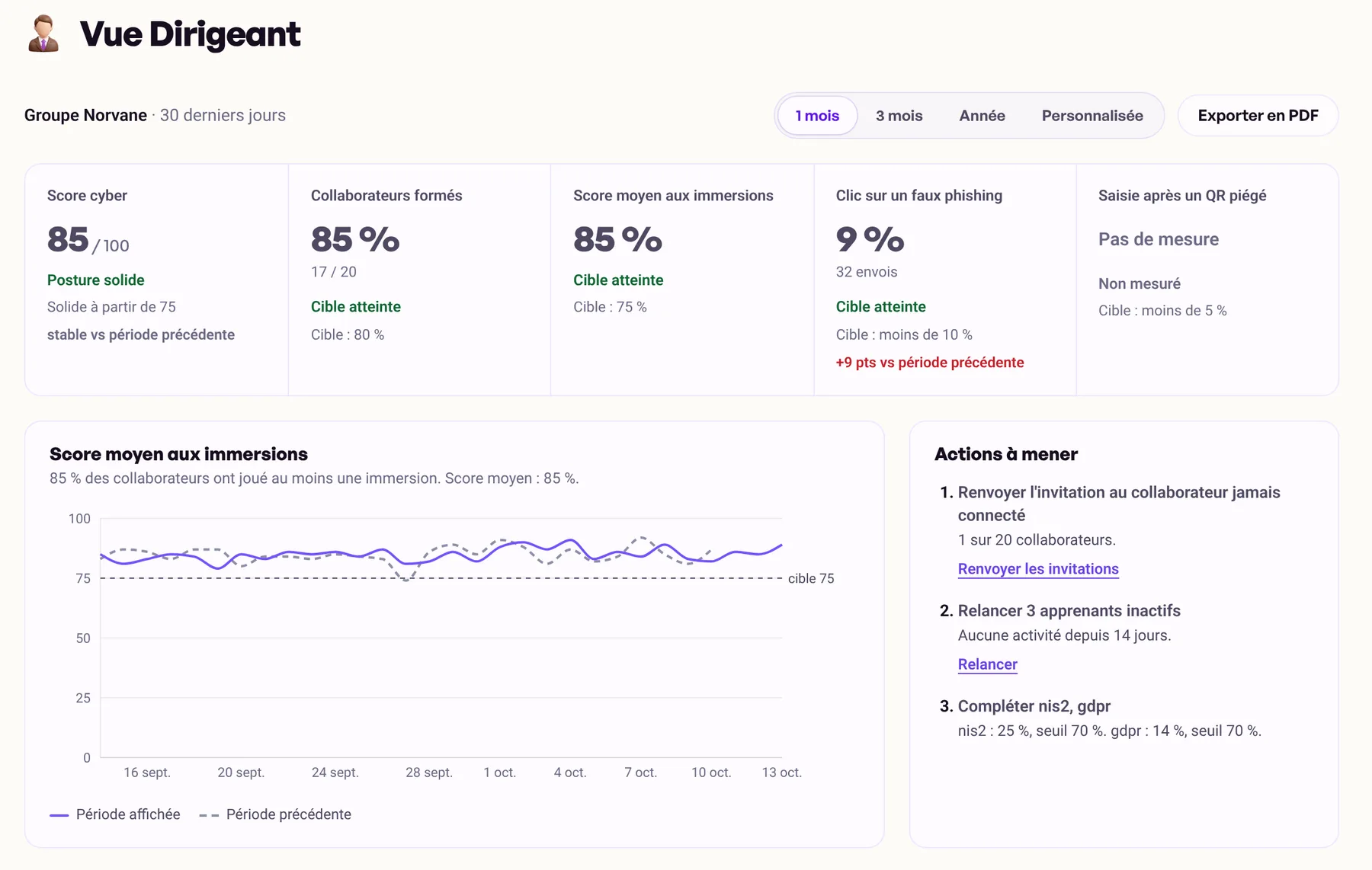
Task: Click the chart's cible 75 target label
Action: 811,579
